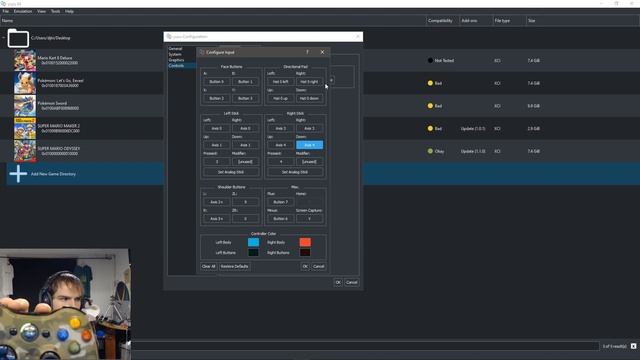
Task: Rebind Right Stick Up axis
Action: [280, 145]
